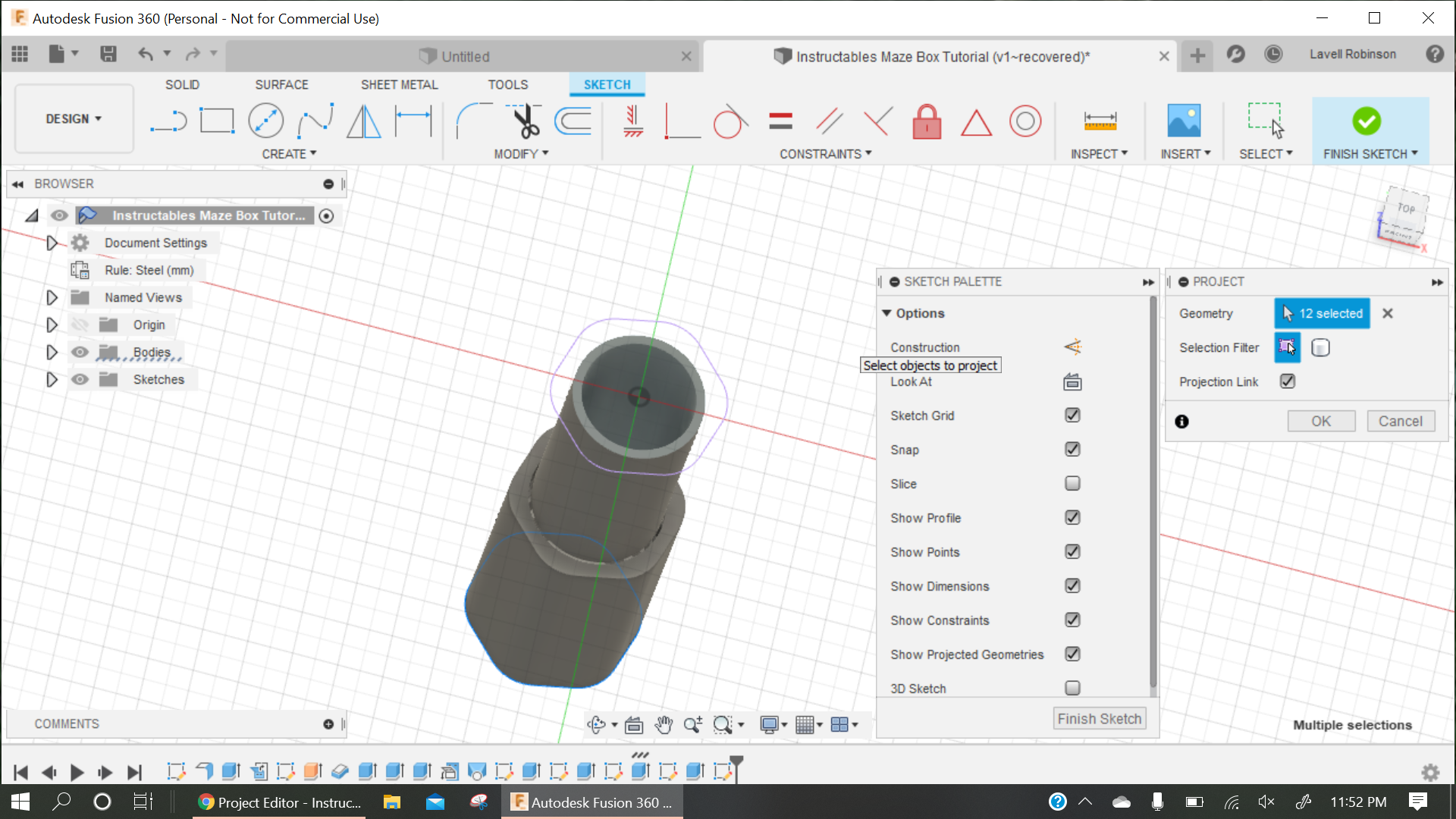Switch to the TOOLS tab
The height and width of the screenshot is (819, 1456).
point(507,85)
